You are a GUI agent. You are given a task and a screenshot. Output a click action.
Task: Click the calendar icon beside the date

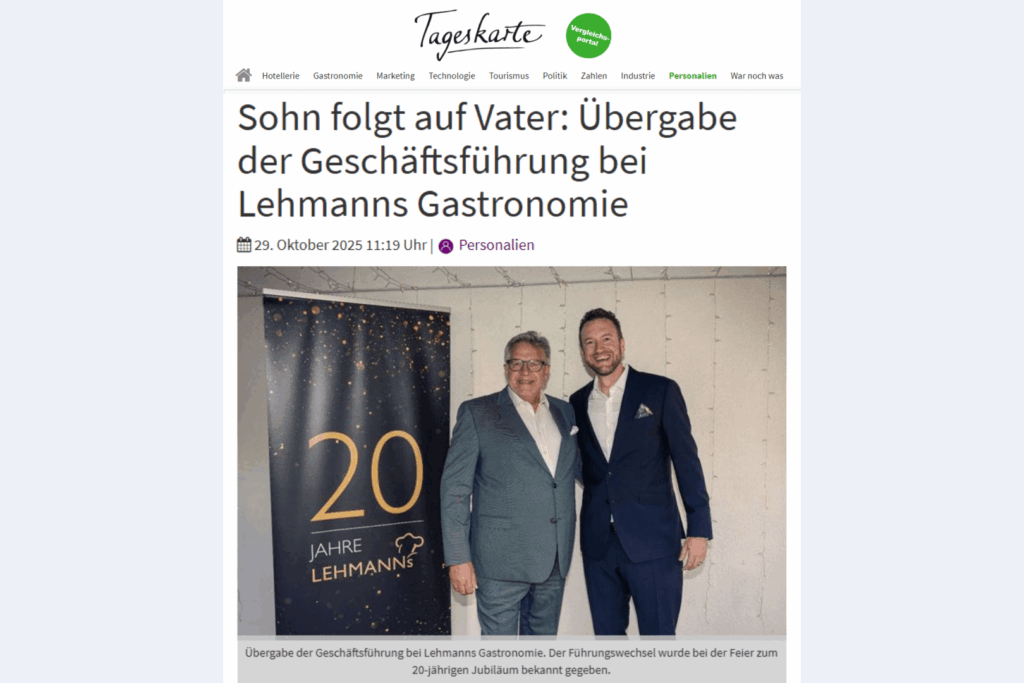click(244, 245)
